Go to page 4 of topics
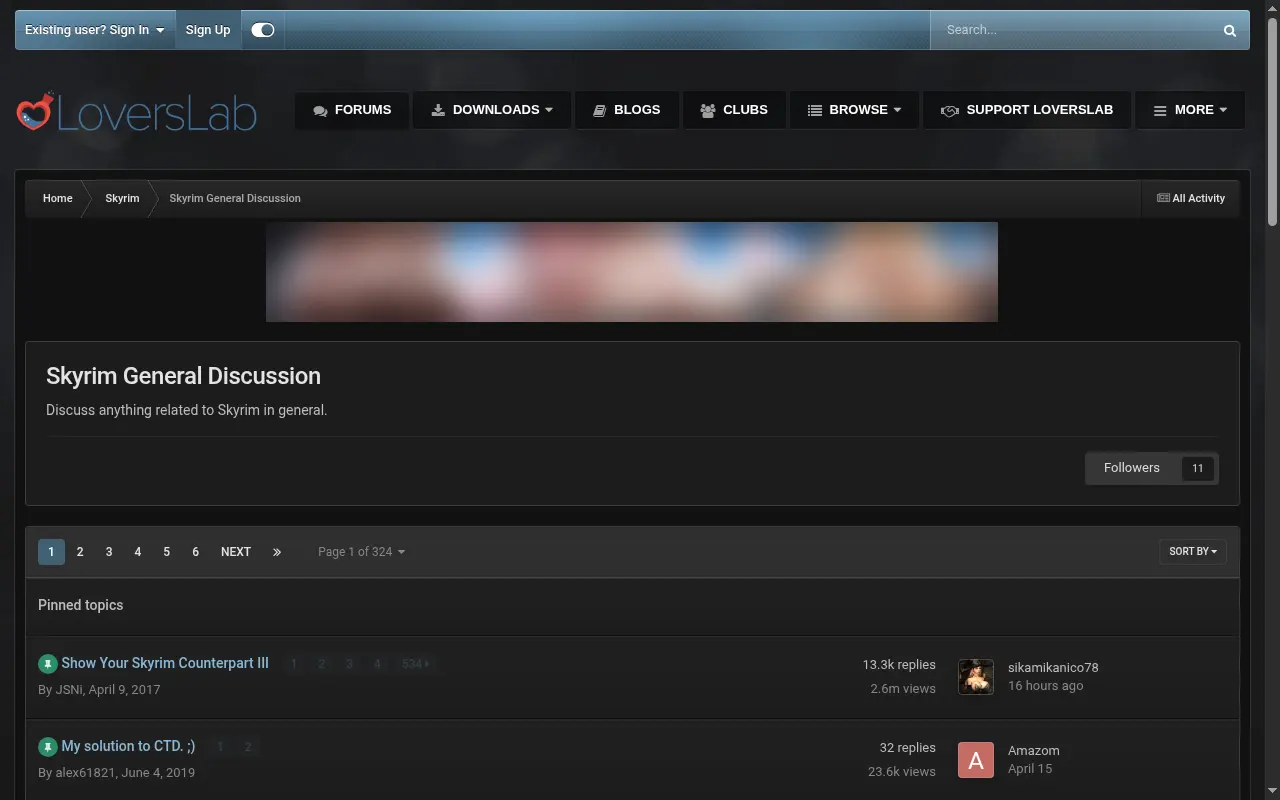This screenshot has width=1280, height=800. [x=138, y=552]
